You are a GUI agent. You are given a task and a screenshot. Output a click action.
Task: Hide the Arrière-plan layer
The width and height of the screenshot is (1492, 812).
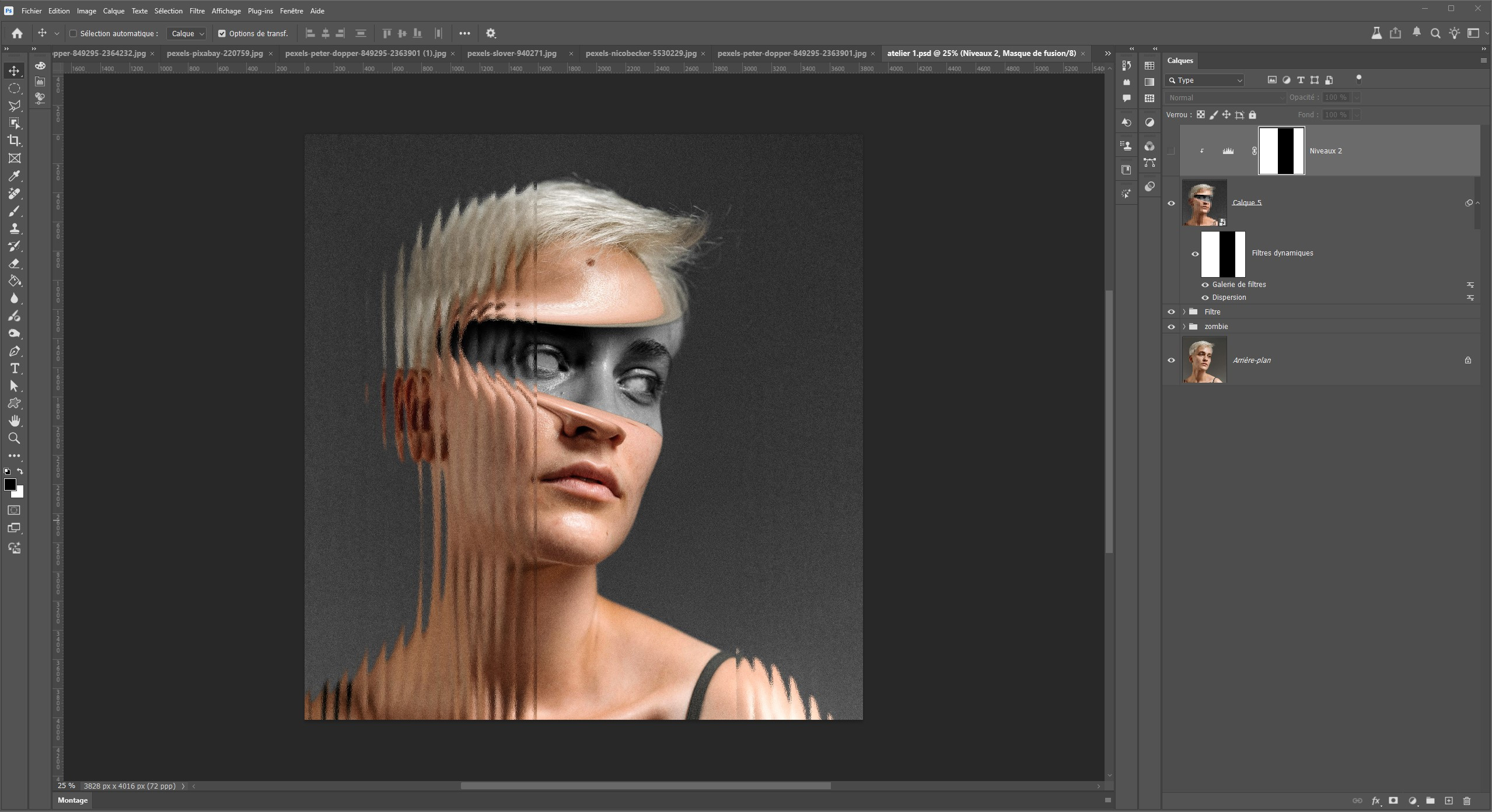click(1170, 360)
